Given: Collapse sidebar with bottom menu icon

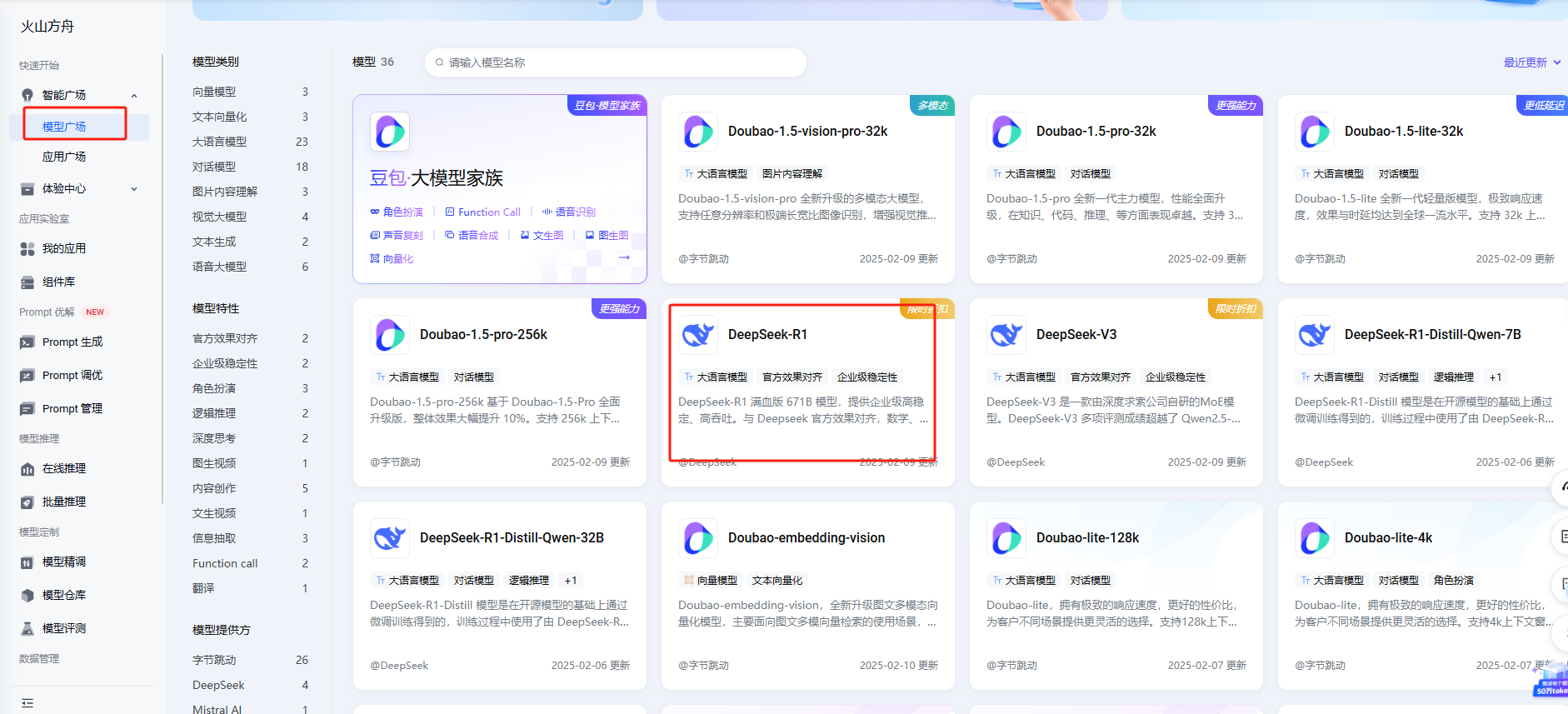Looking at the screenshot, I should pos(27,703).
